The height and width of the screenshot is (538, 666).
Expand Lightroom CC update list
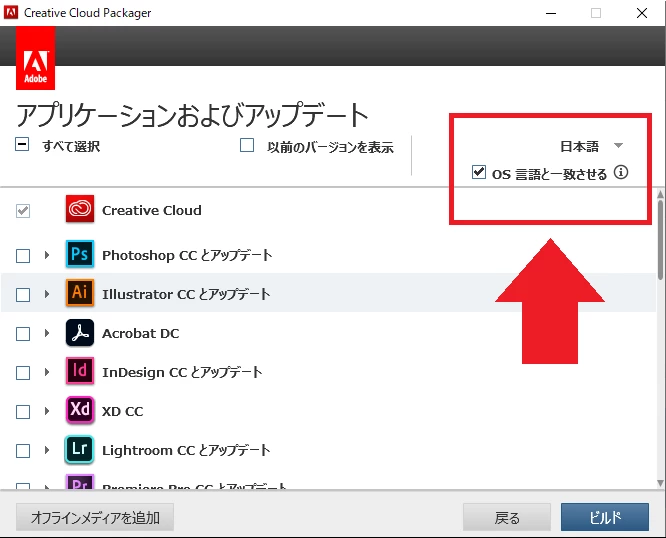coord(47,450)
